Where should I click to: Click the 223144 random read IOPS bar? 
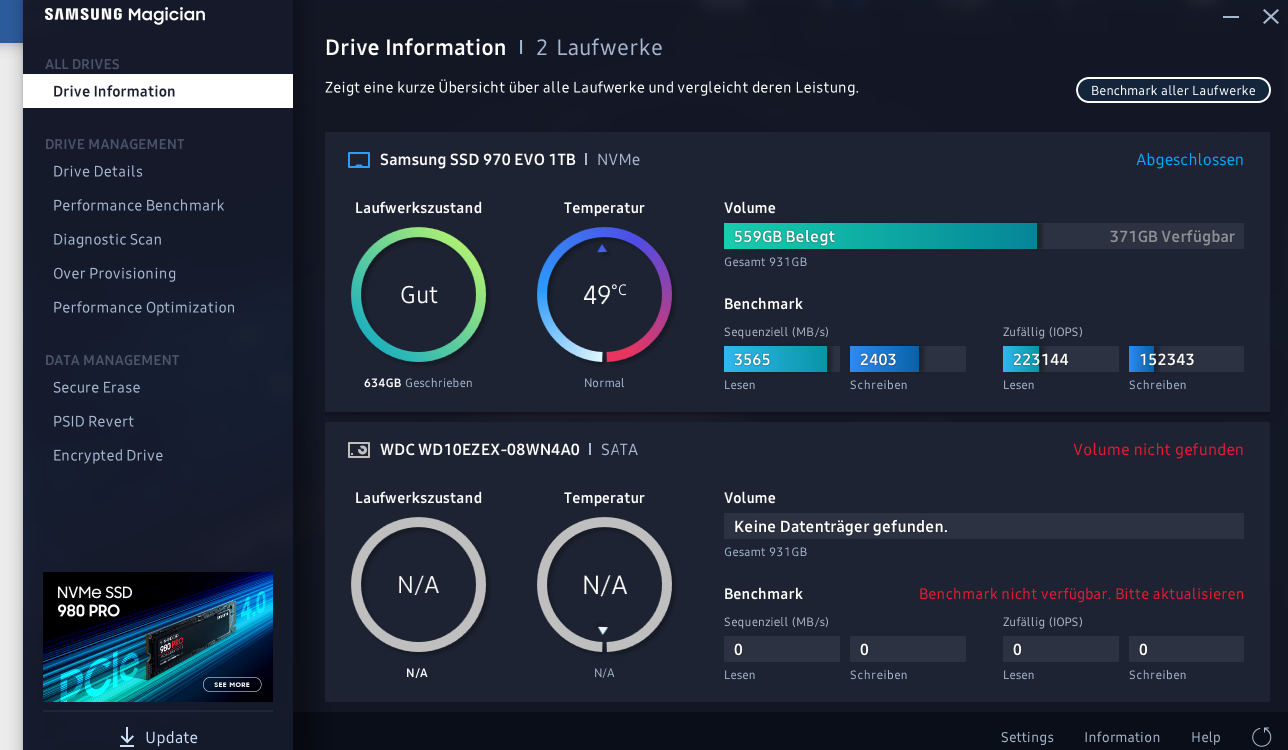click(x=1061, y=359)
